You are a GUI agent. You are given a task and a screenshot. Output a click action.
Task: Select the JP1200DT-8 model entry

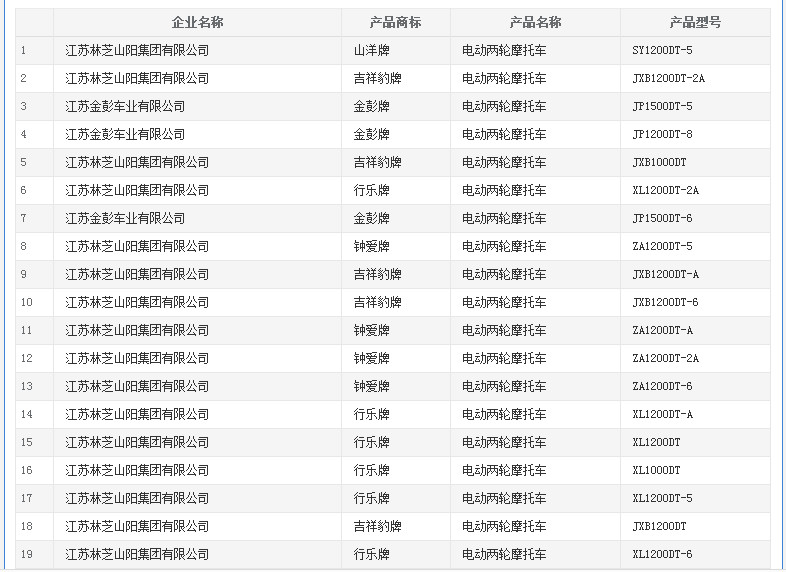click(662, 134)
